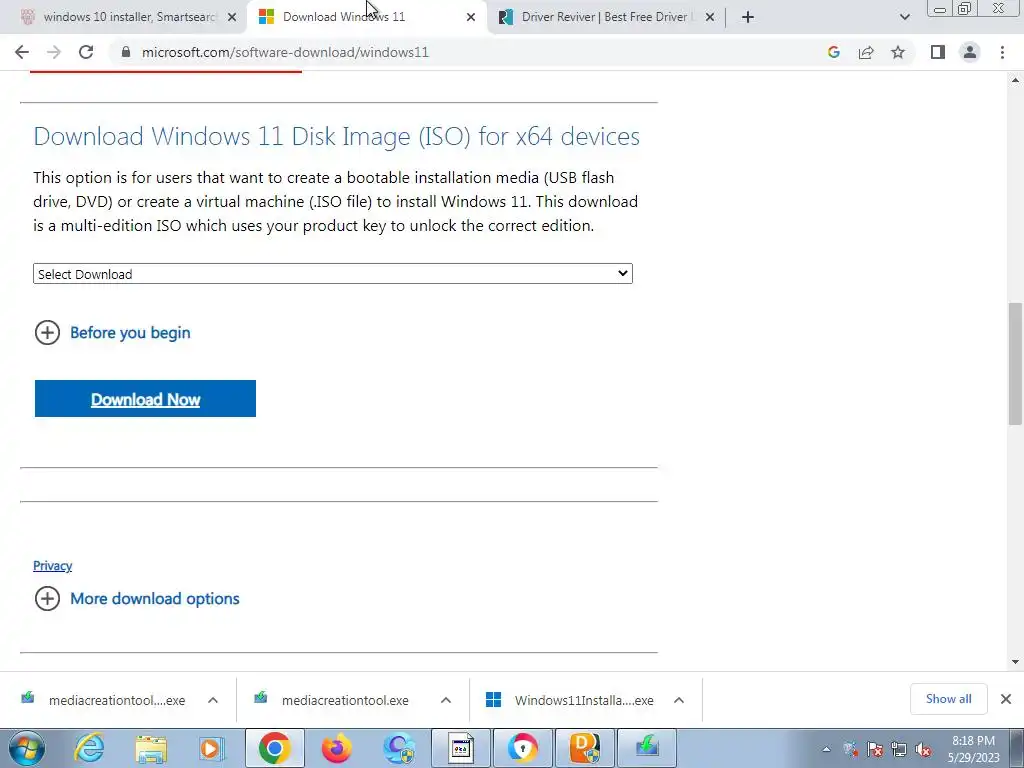The image size is (1024, 768).
Task: Show all downloads
Action: point(948,699)
